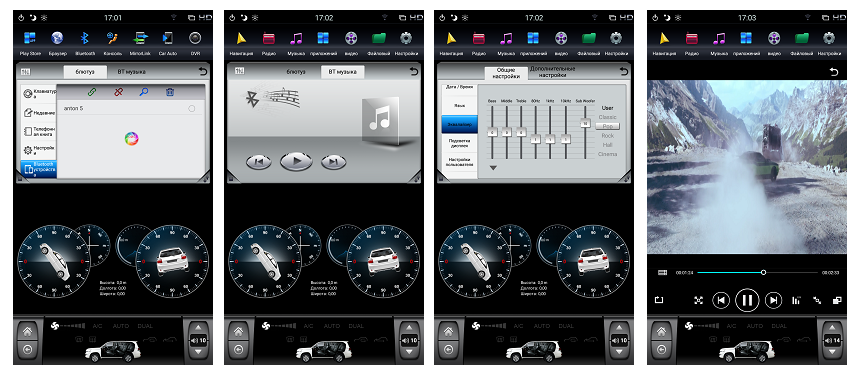
Task: Open video equalizer icon right of next button
Action: [x=796, y=300]
